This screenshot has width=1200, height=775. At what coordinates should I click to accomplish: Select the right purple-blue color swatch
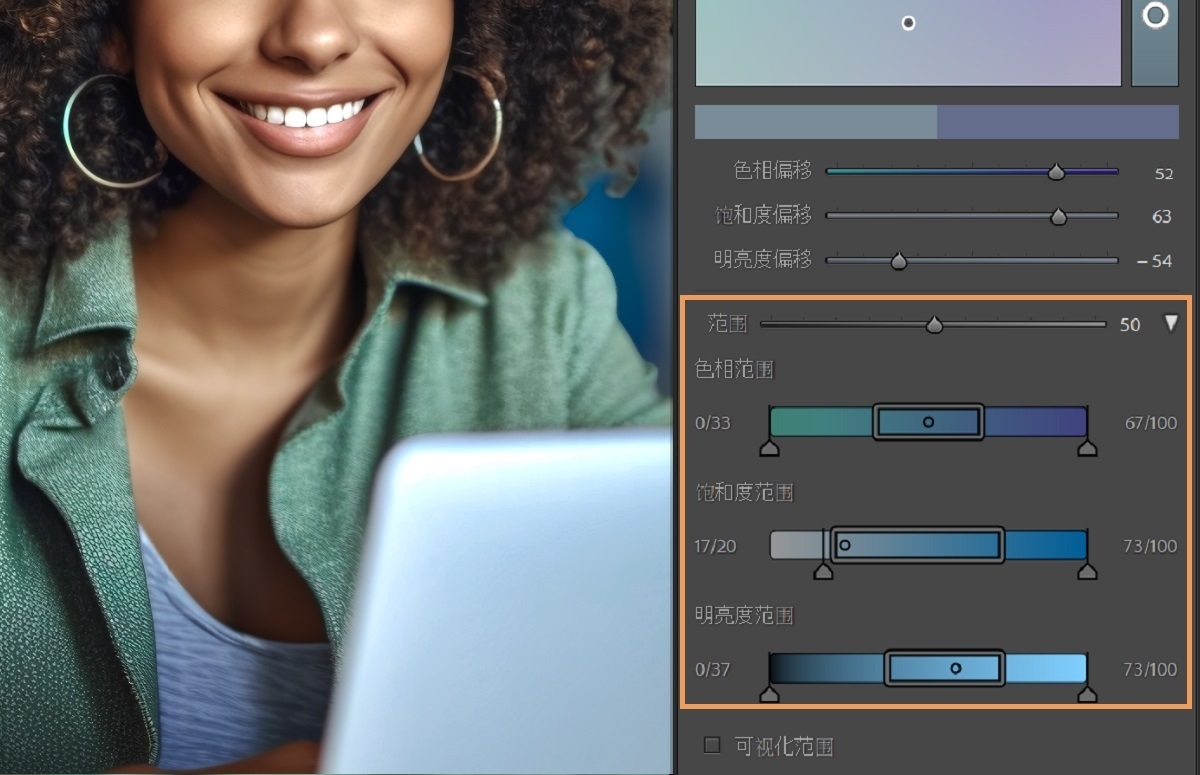1057,122
